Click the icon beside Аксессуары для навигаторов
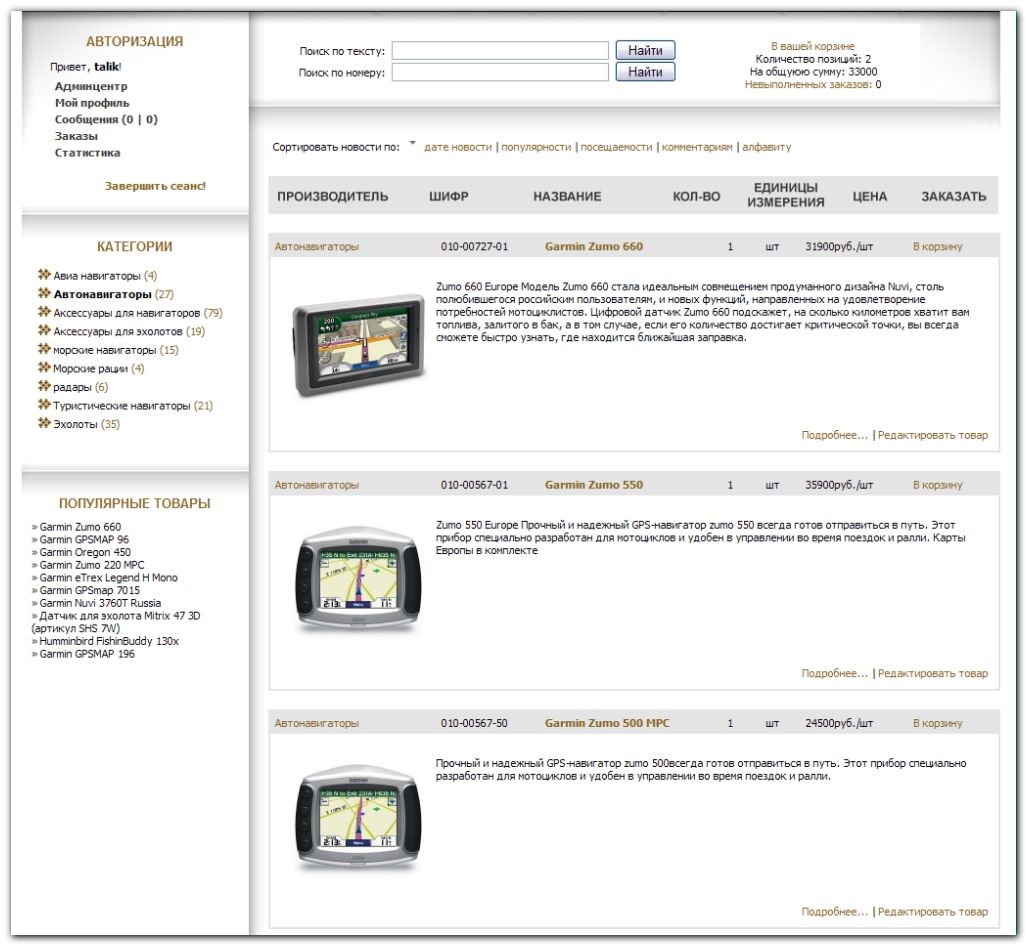Screen dimensions: 1027x946 click(44, 312)
